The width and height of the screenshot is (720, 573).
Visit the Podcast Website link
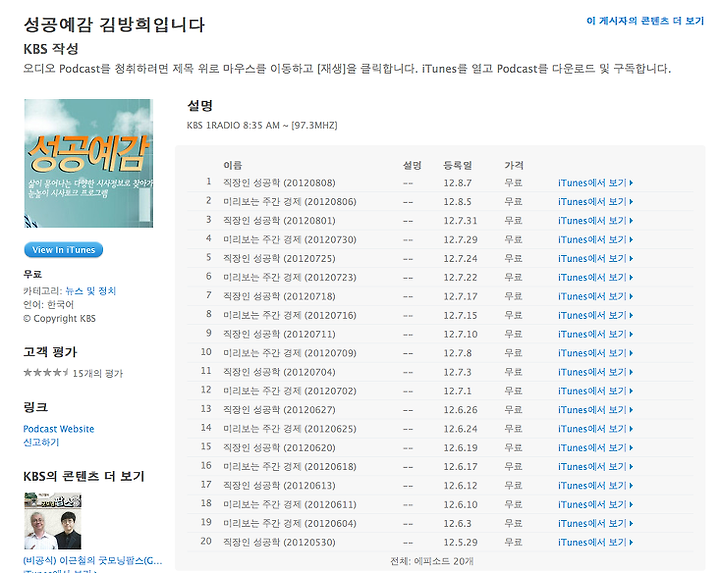tap(59, 429)
